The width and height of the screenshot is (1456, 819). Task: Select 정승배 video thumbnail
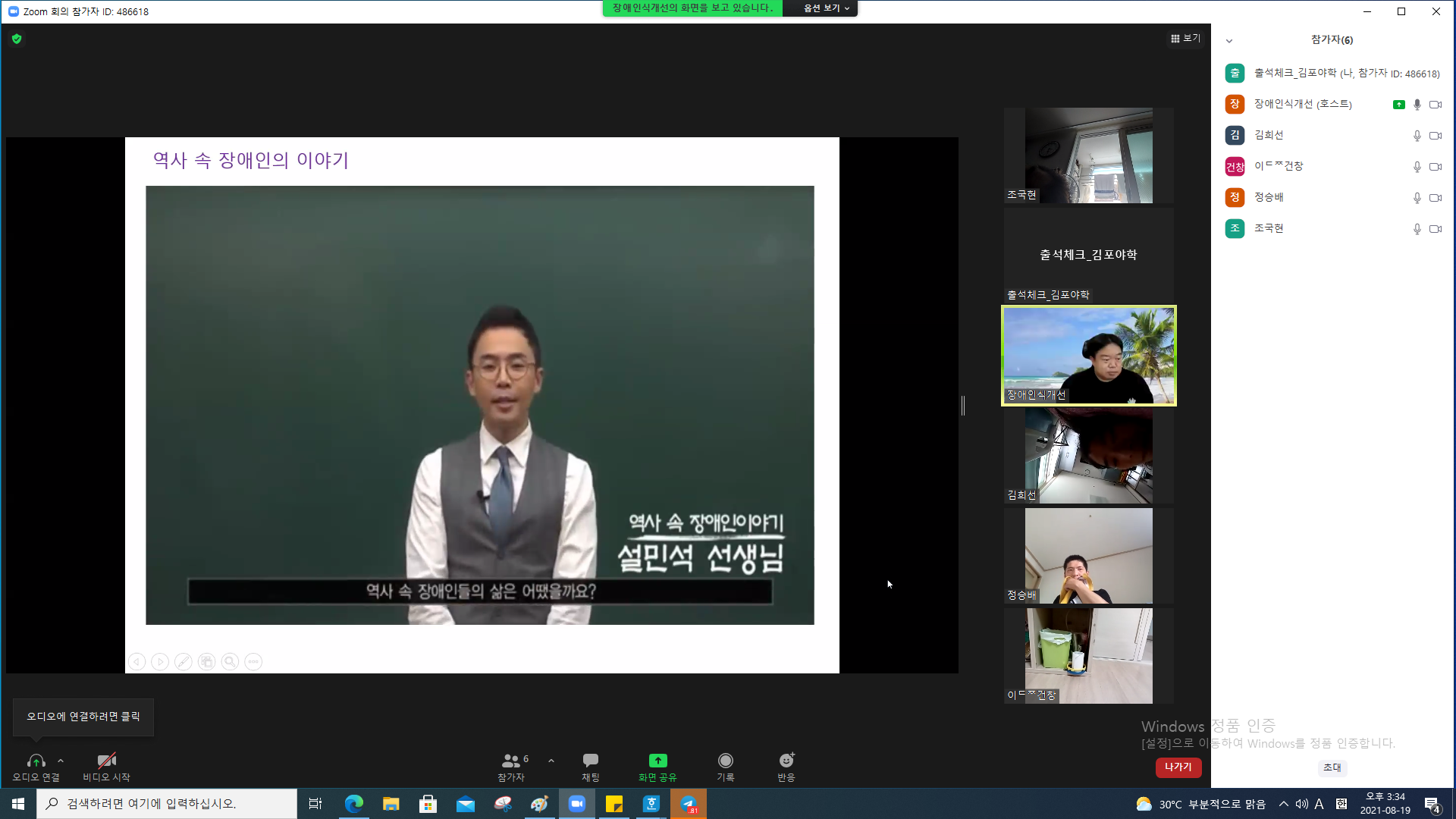1088,556
